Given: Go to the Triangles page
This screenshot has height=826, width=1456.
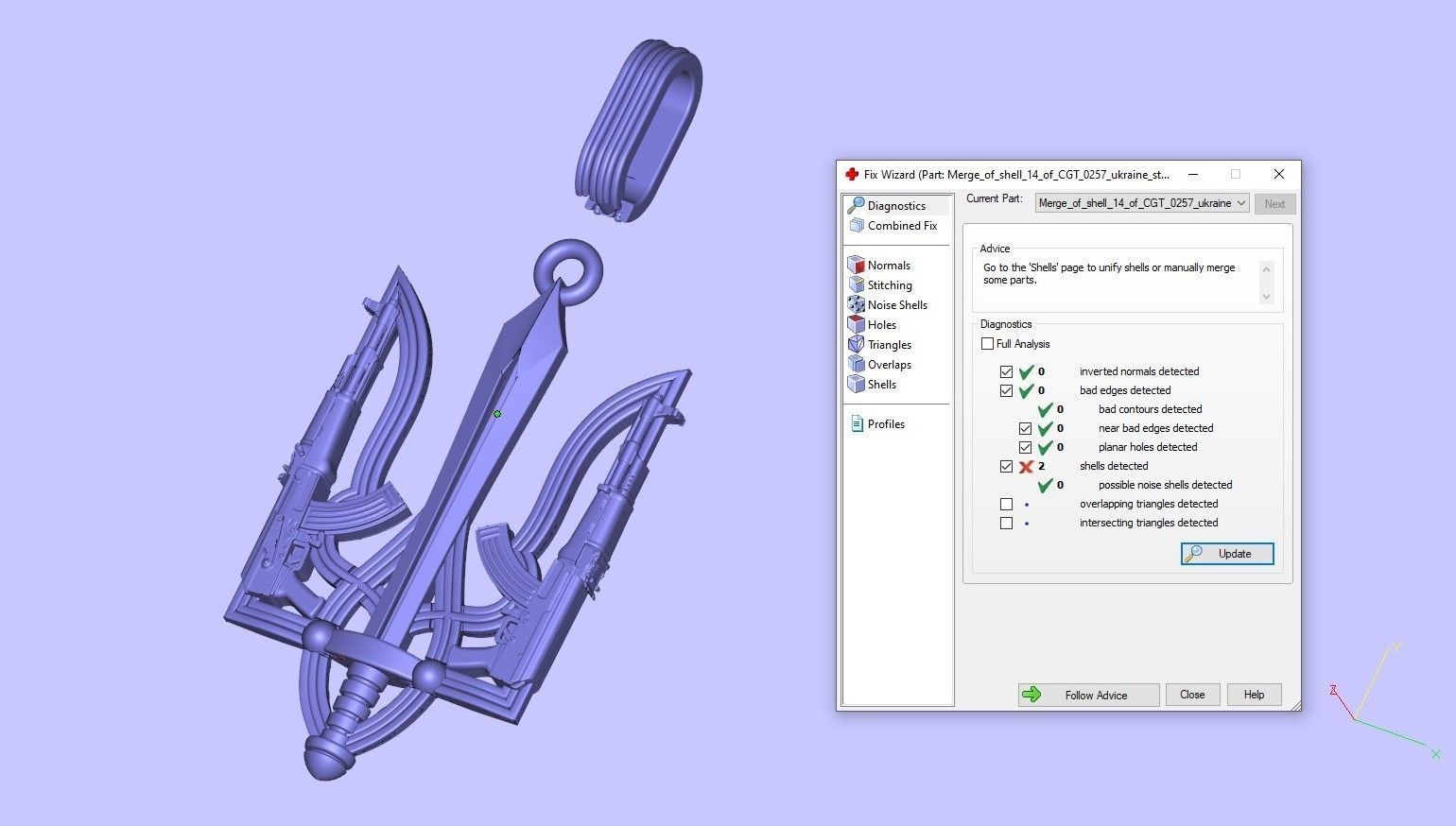Looking at the screenshot, I should pos(890,344).
